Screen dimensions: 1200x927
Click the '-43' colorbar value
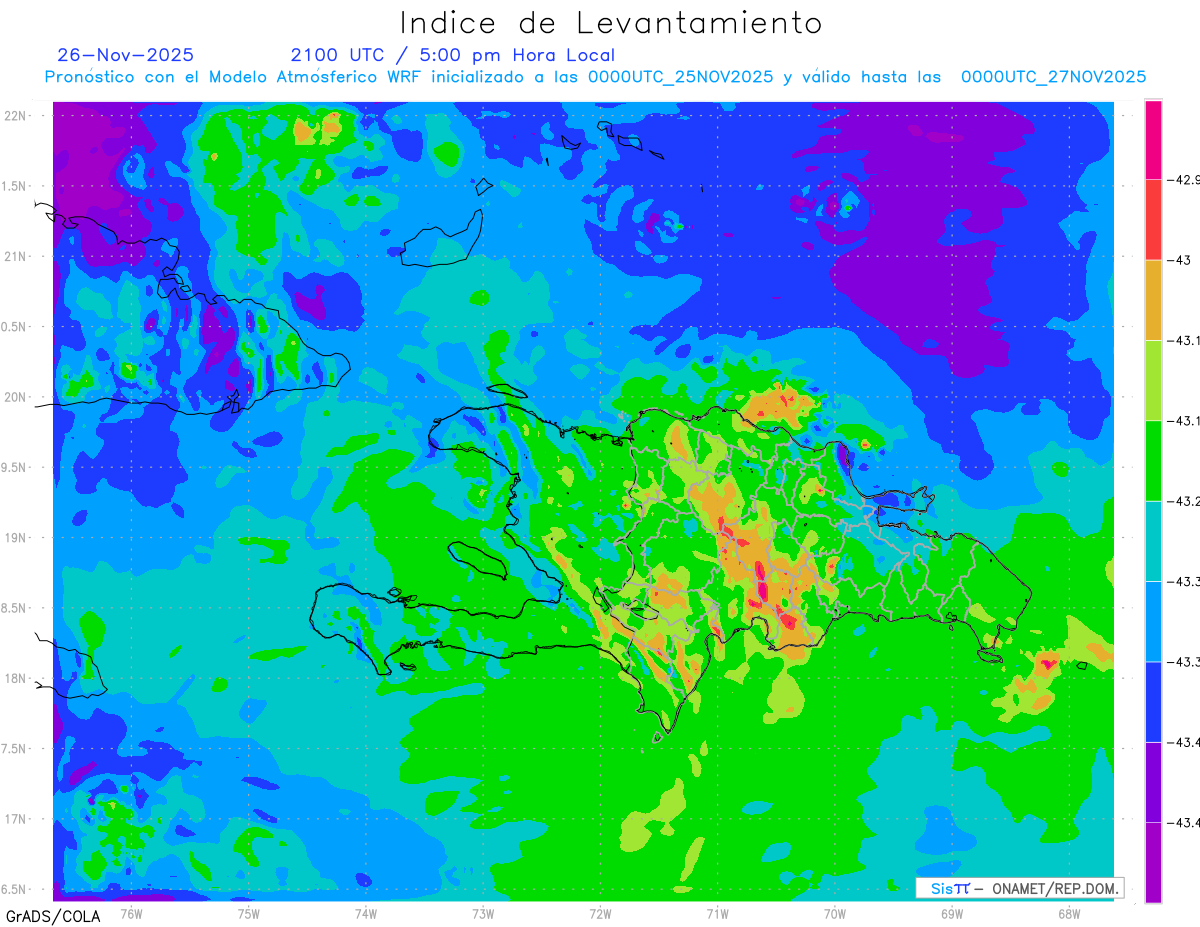tap(1180, 260)
